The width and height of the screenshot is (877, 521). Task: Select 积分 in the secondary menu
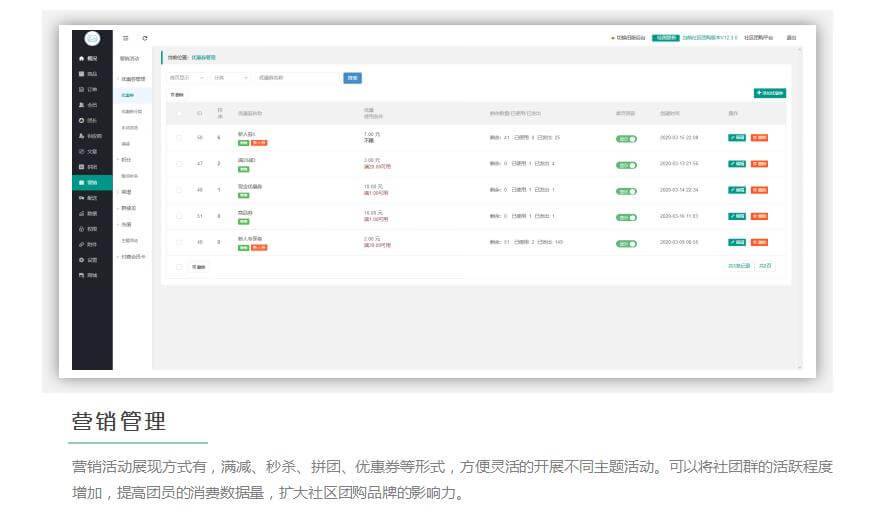click(x=126, y=159)
